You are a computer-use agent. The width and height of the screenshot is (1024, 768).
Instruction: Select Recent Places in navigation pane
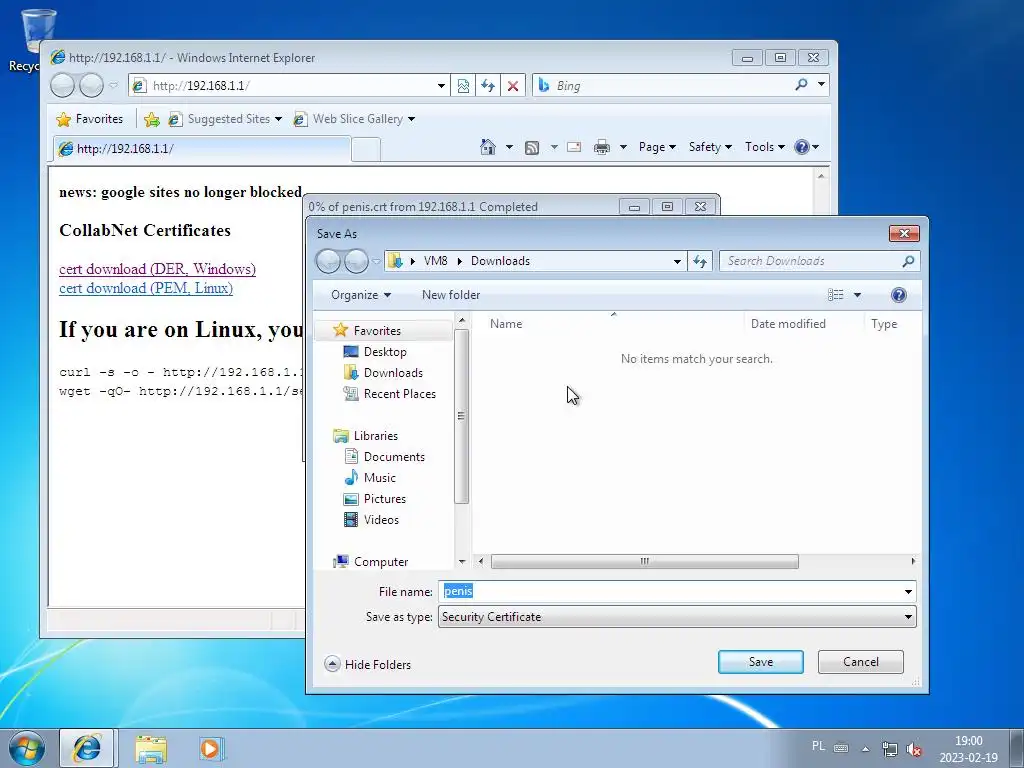tap(399, 394)
